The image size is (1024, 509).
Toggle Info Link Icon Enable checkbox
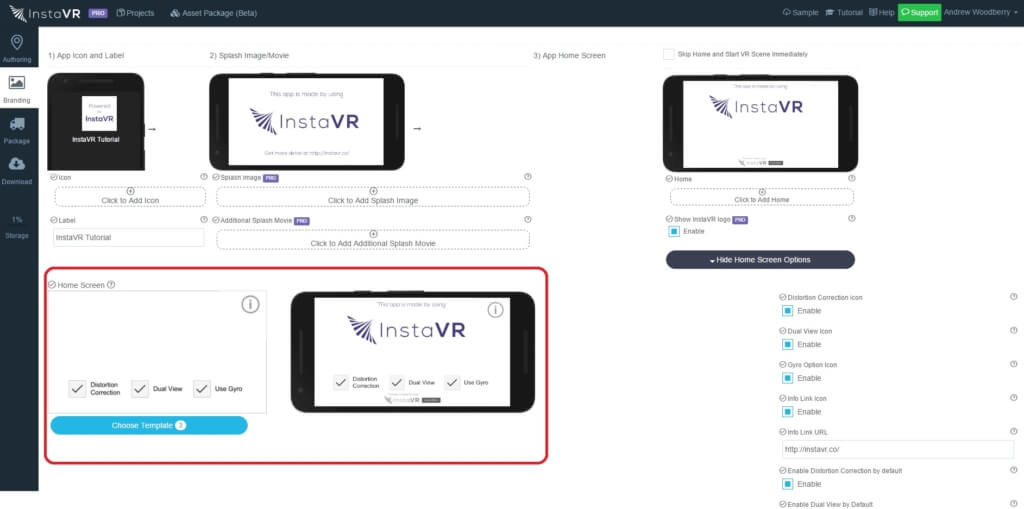(788, 412)
